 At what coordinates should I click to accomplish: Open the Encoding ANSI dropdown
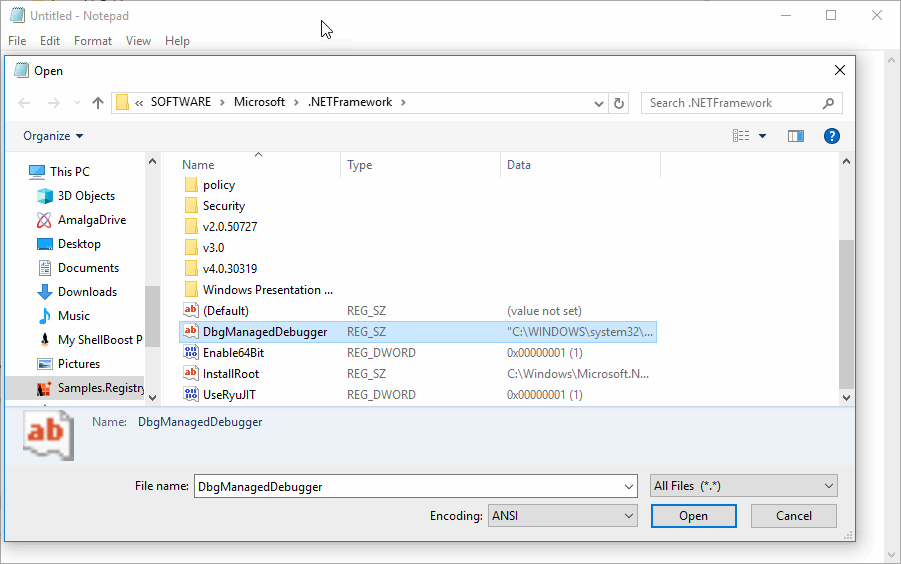click(x=563, y=516)
